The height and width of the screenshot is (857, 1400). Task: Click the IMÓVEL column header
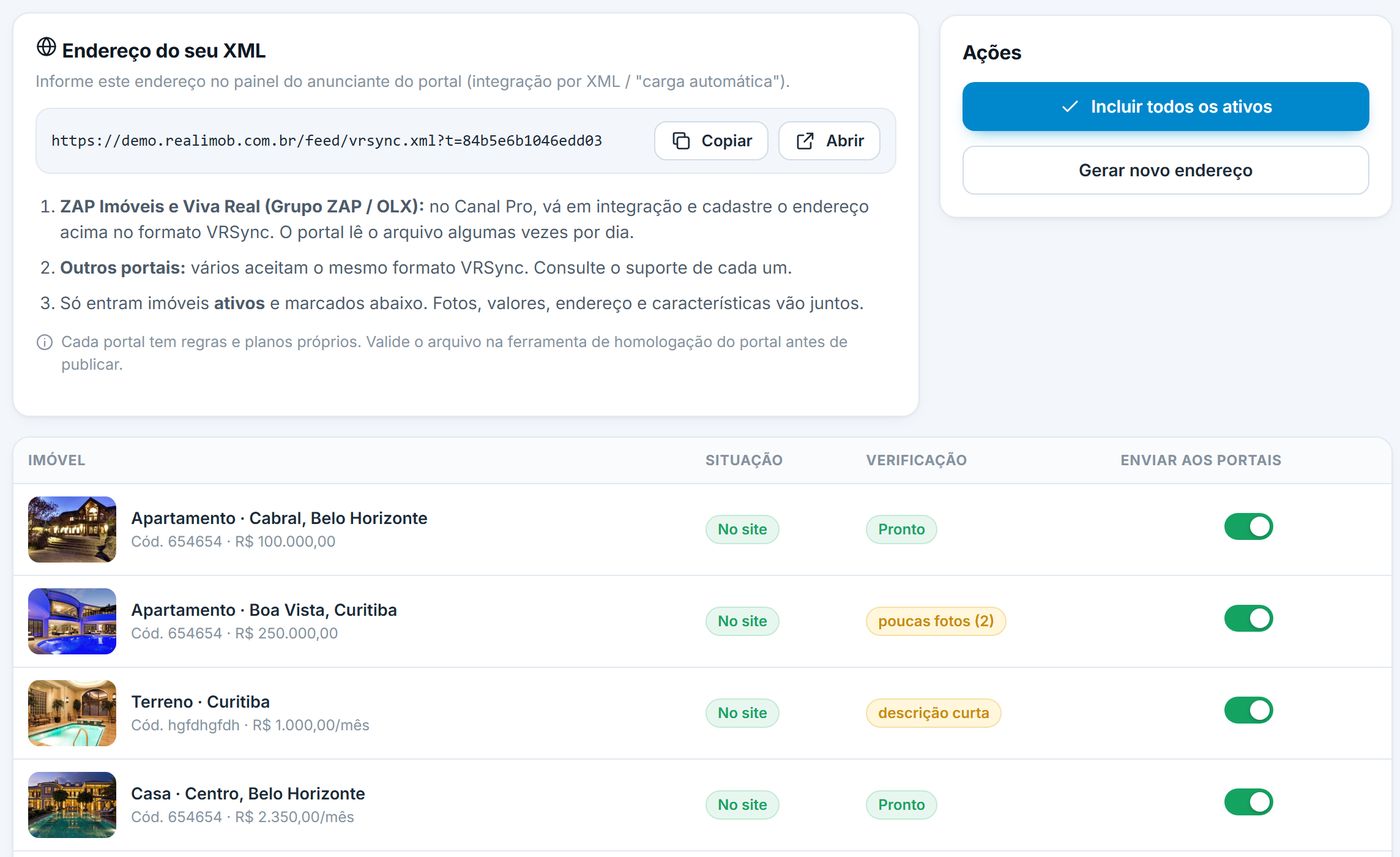point(57,461)
